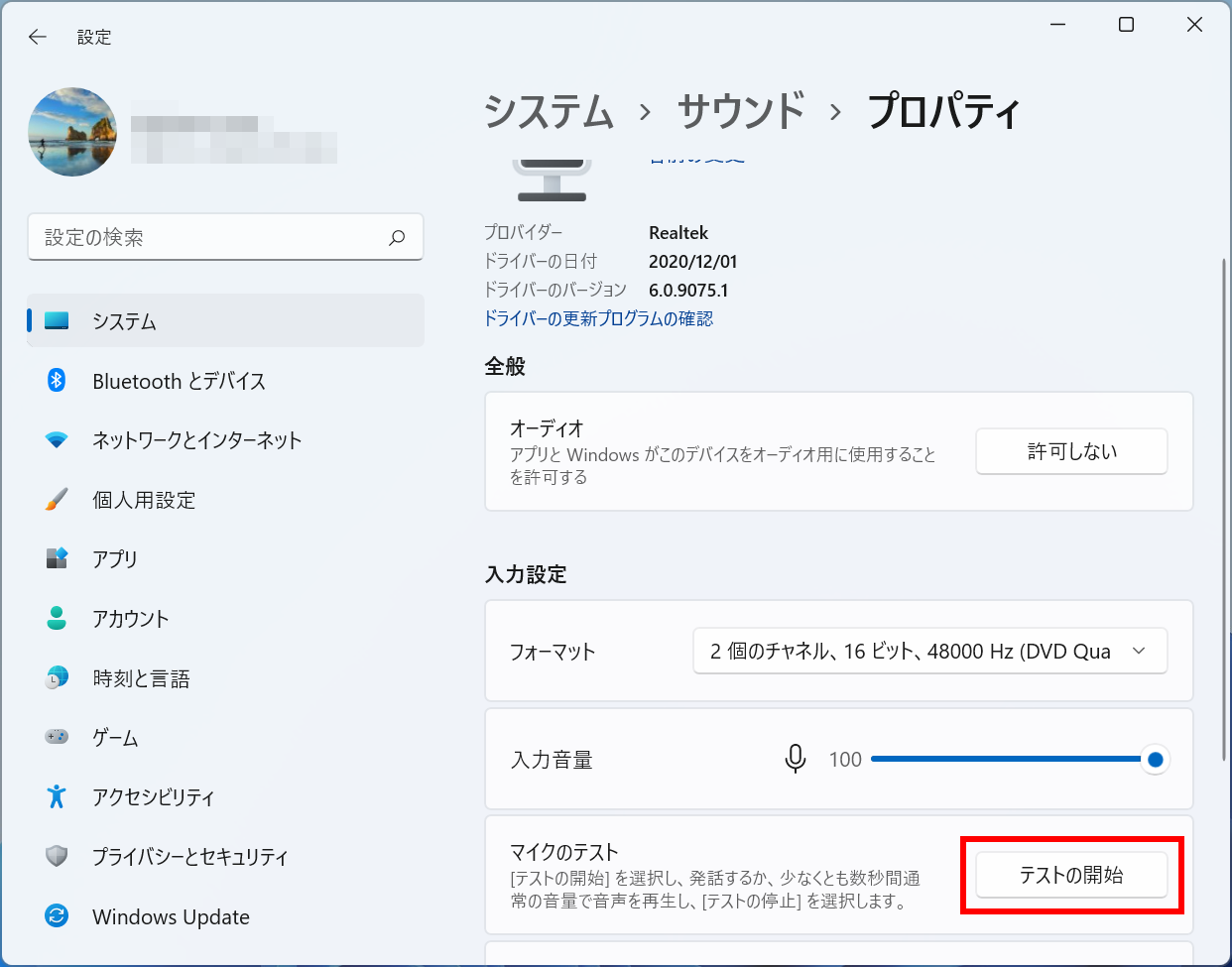Screen dimensions: 1232x967
Task: Click the search magnifier icon
Action: [397, 238]
